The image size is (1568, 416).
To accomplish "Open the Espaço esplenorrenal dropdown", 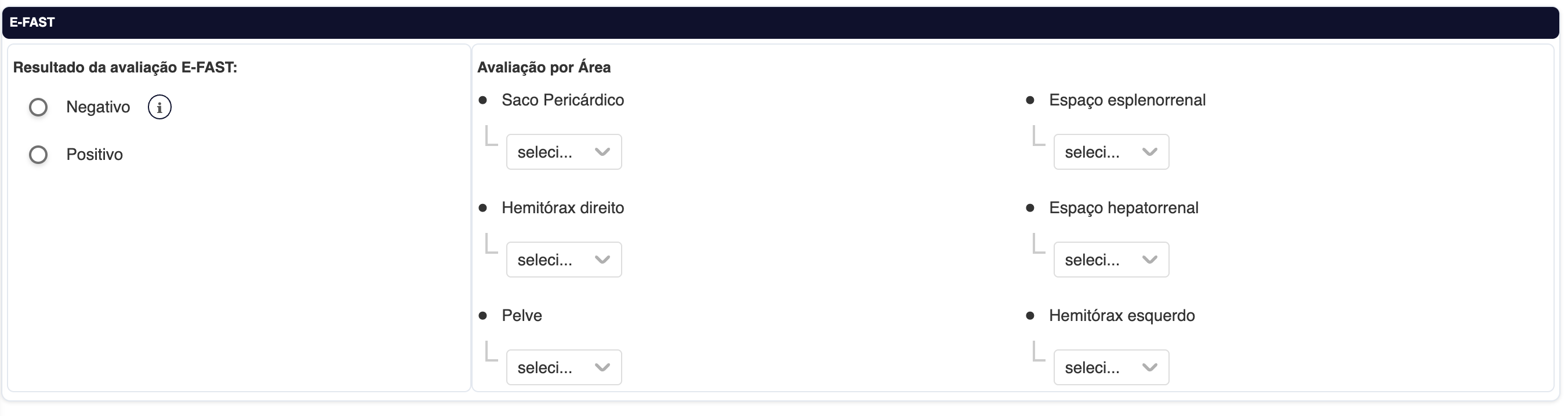I will pos(1111,152).
